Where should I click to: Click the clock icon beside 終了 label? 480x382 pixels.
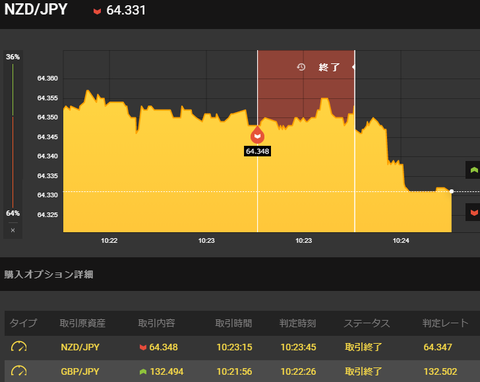point(301,67)
